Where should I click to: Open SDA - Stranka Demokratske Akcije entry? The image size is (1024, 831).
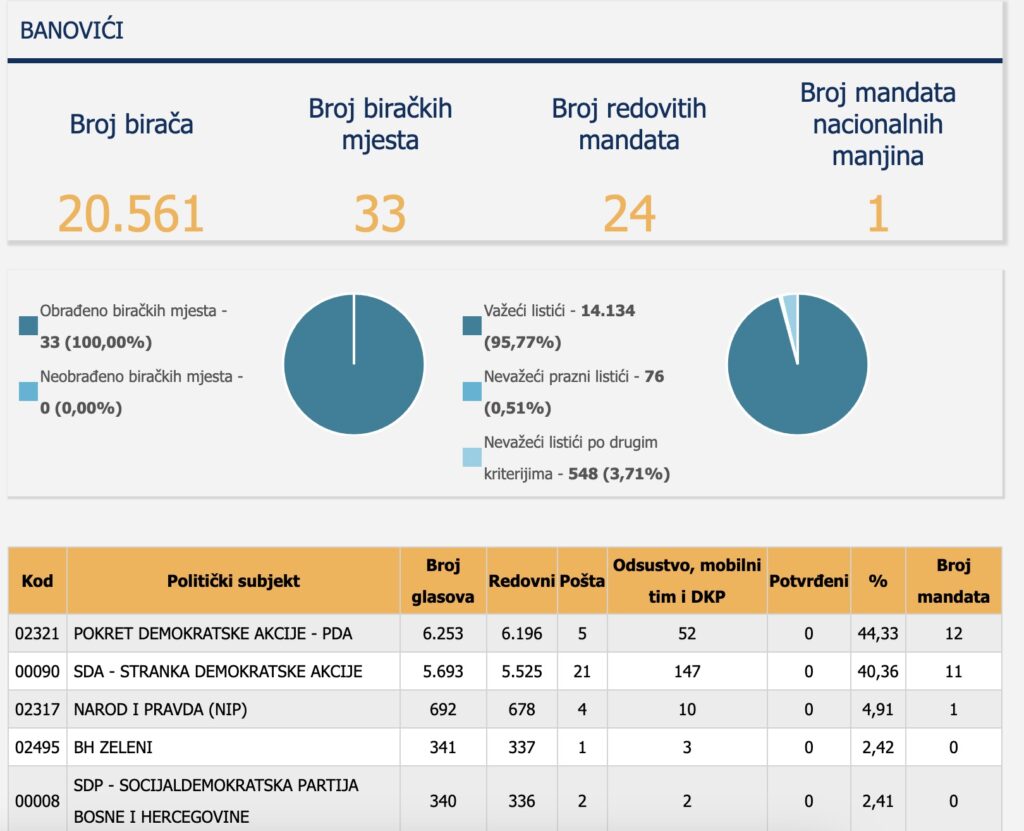(218, 671)
